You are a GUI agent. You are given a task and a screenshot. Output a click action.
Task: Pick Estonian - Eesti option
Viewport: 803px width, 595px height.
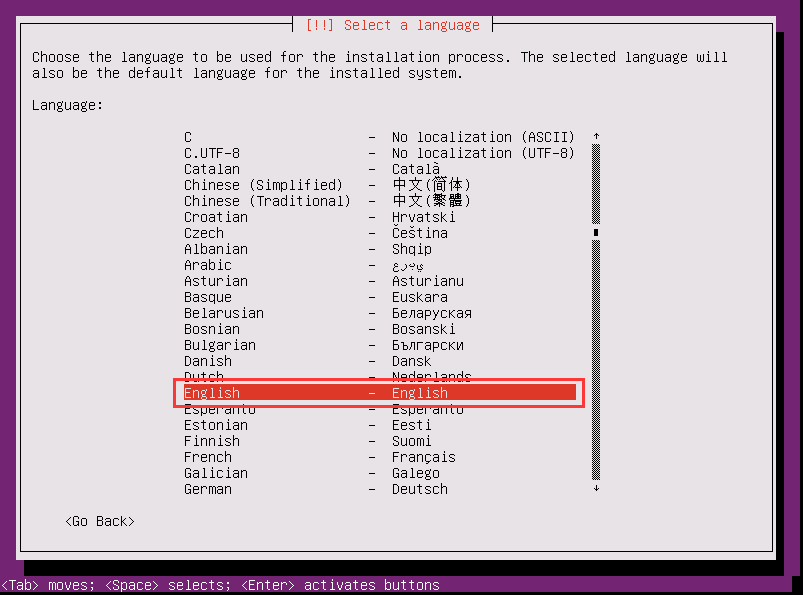click(379, 425)
